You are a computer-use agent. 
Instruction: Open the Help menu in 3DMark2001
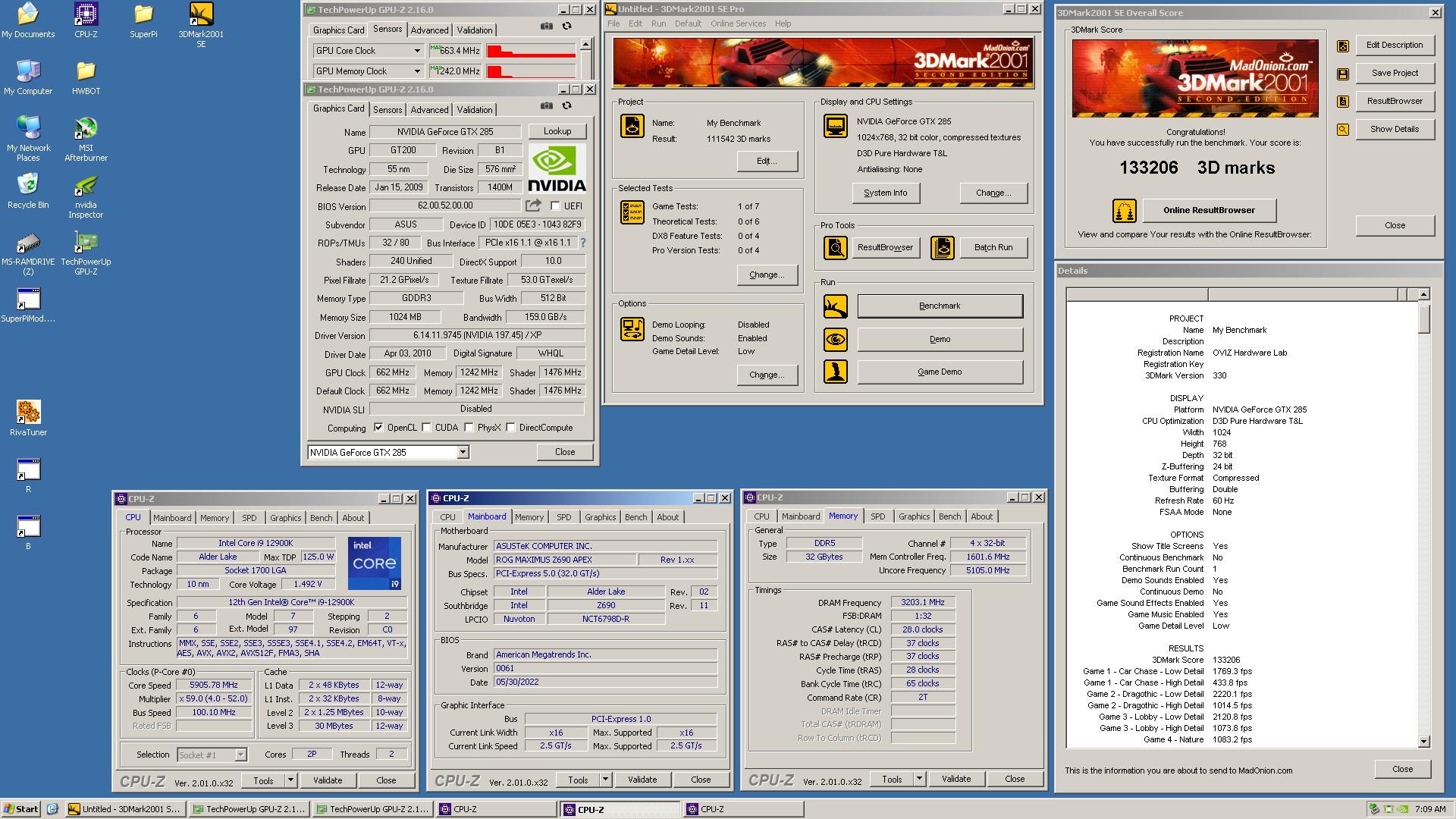(783, 24)
